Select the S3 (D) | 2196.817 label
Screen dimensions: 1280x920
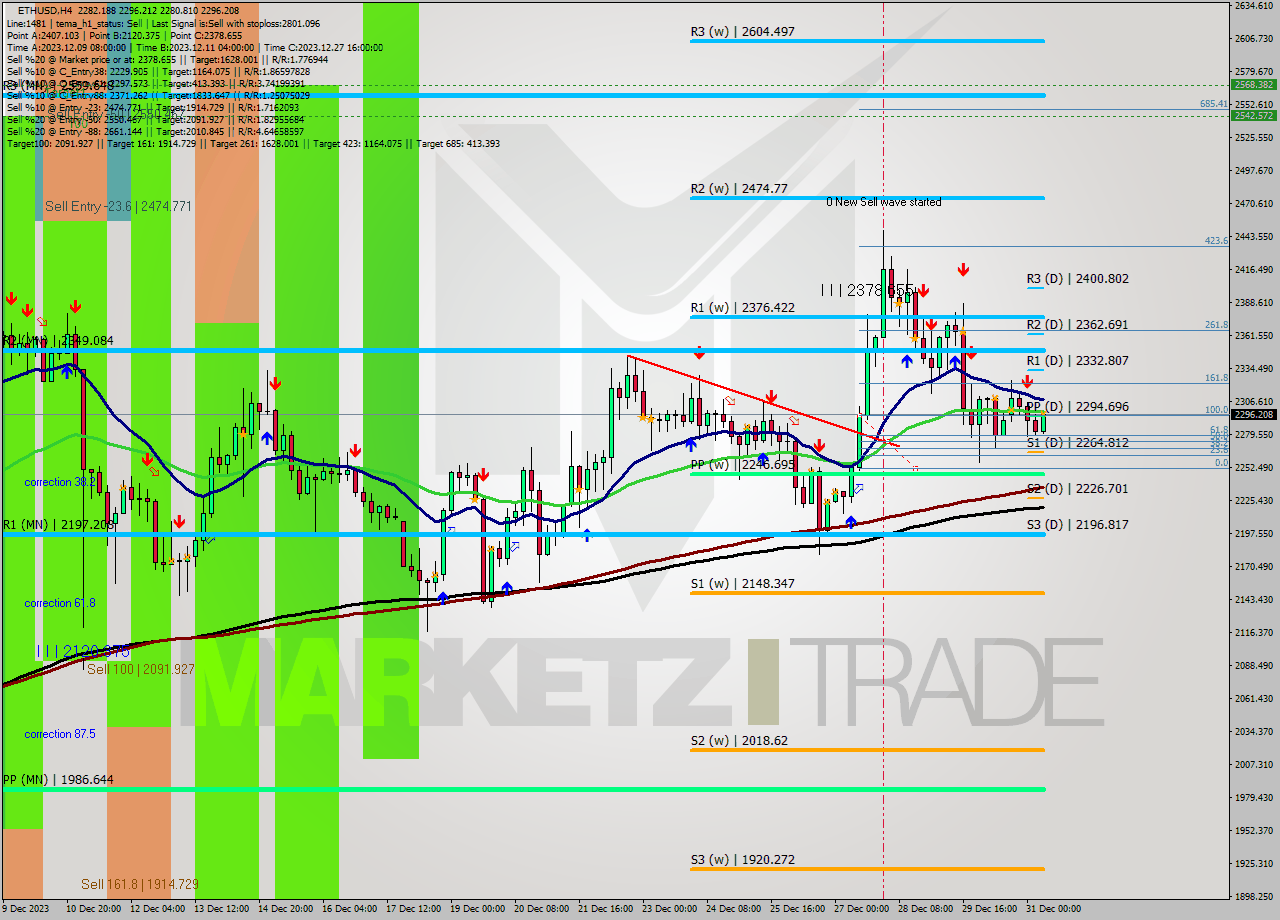(1077, 525)
